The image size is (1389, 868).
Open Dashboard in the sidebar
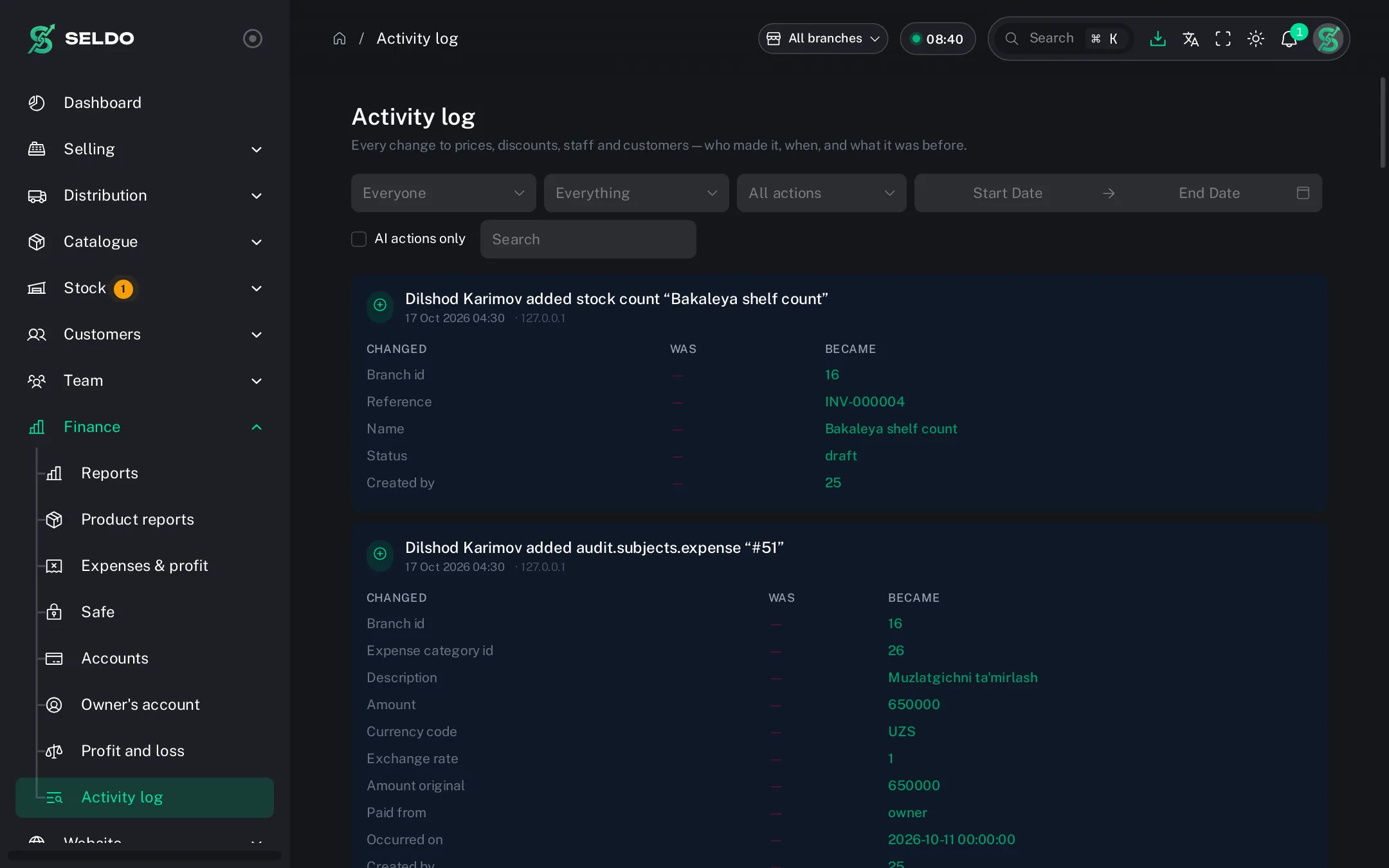[x=145, y=103]
